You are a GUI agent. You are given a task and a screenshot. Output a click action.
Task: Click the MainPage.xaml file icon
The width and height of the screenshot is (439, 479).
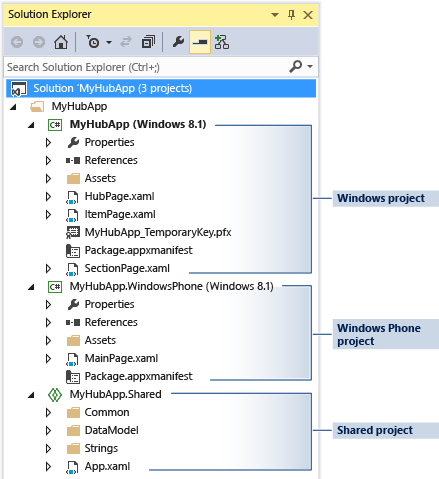click(73, 359)
